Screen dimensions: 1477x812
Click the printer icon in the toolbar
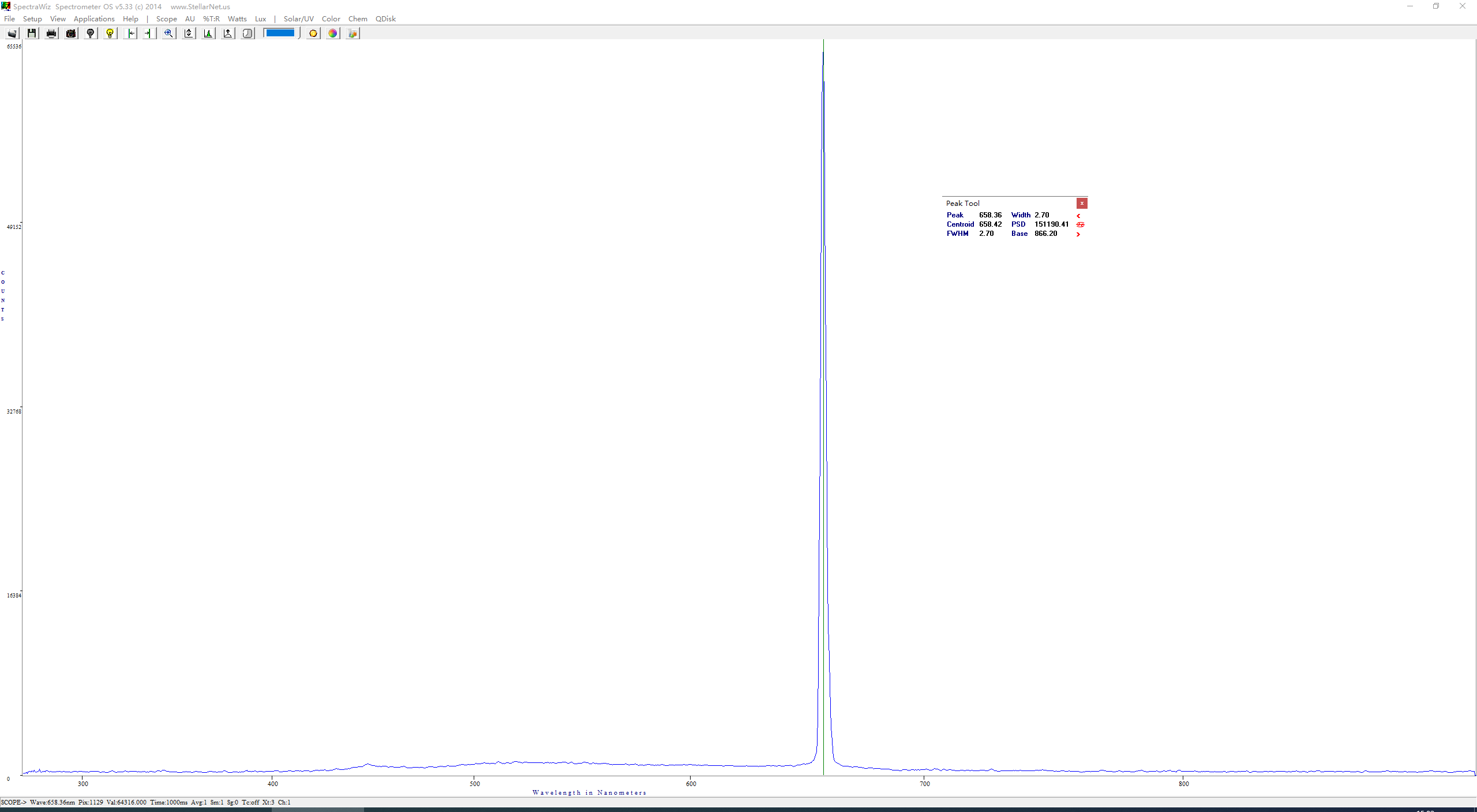pyautogui.click(x=51, y=33)
